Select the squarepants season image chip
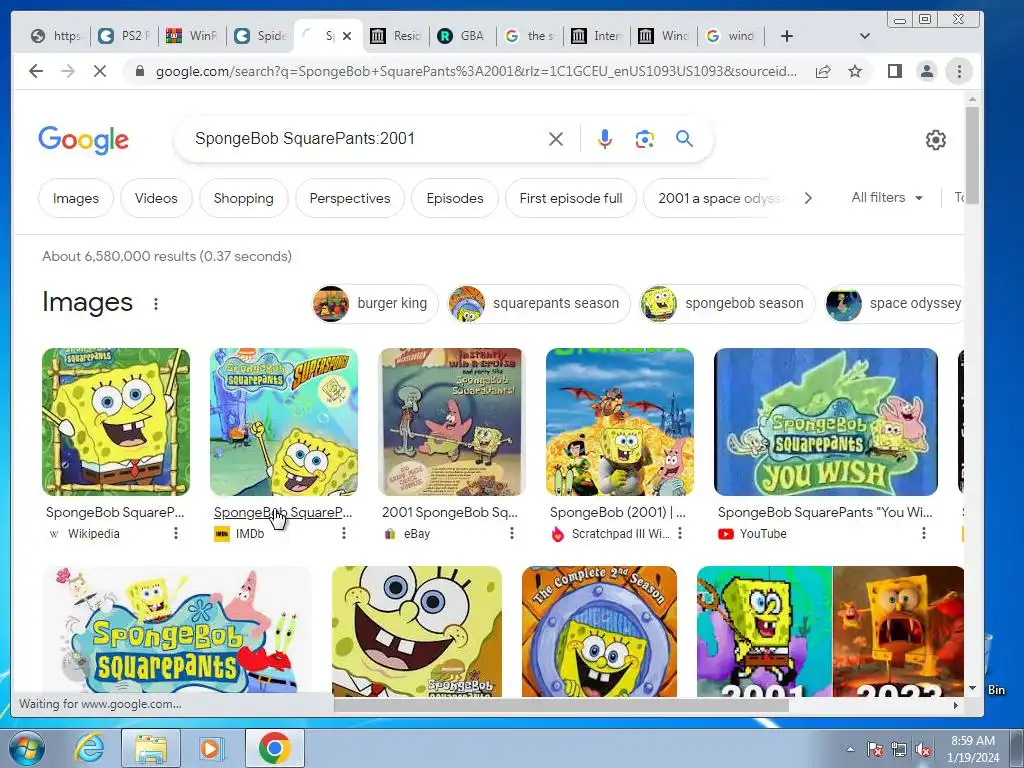 539,303
